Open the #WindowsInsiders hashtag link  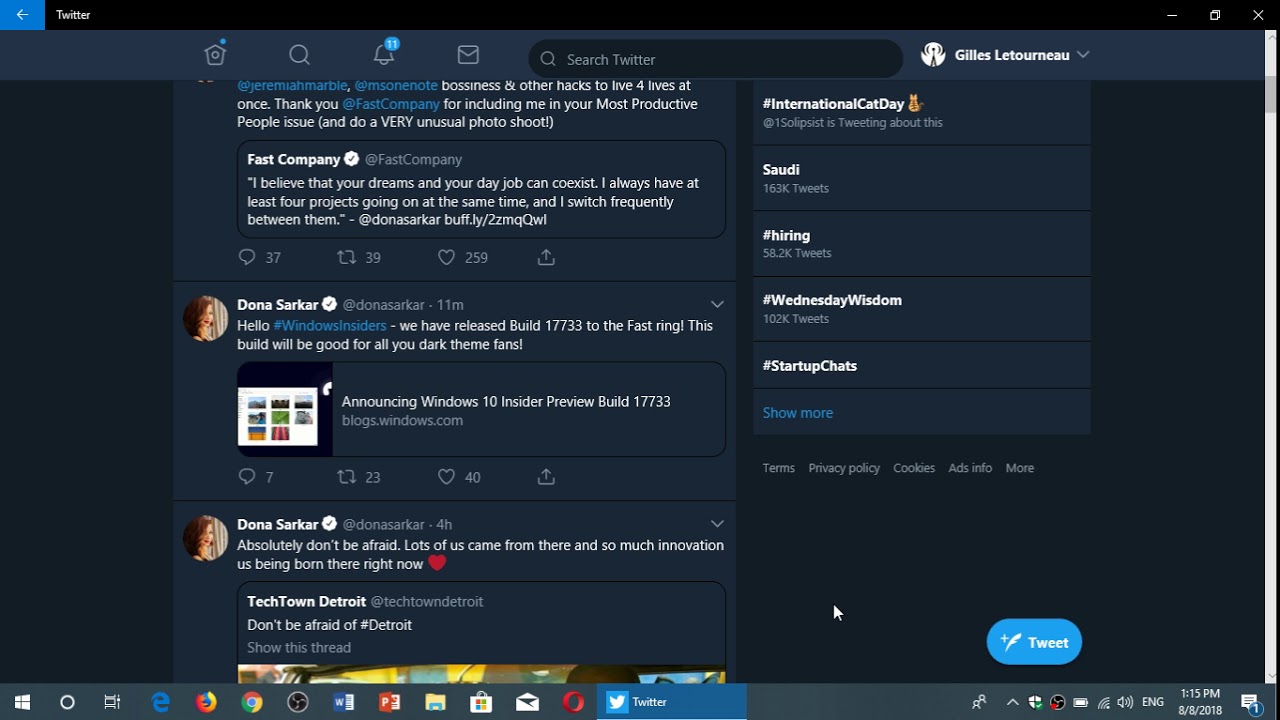pyautogui.click(x=329, y=325)
